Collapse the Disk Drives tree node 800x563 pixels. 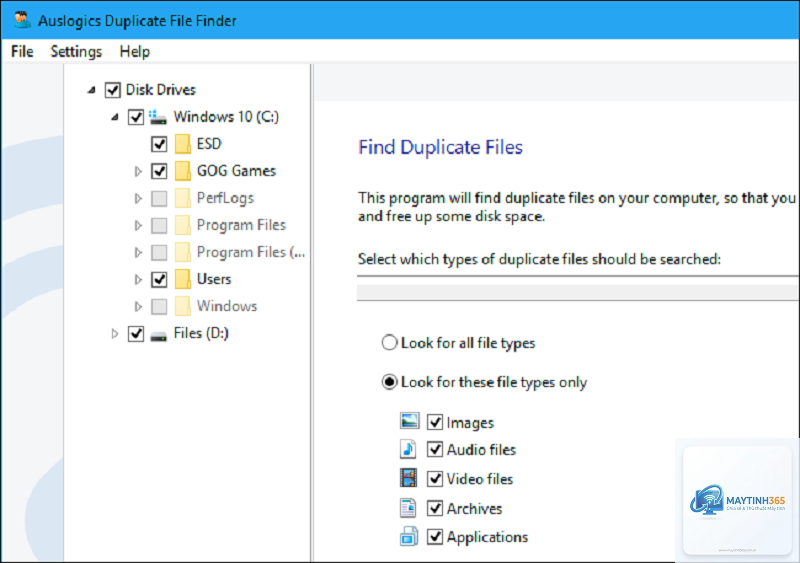[x=92, y=90]
